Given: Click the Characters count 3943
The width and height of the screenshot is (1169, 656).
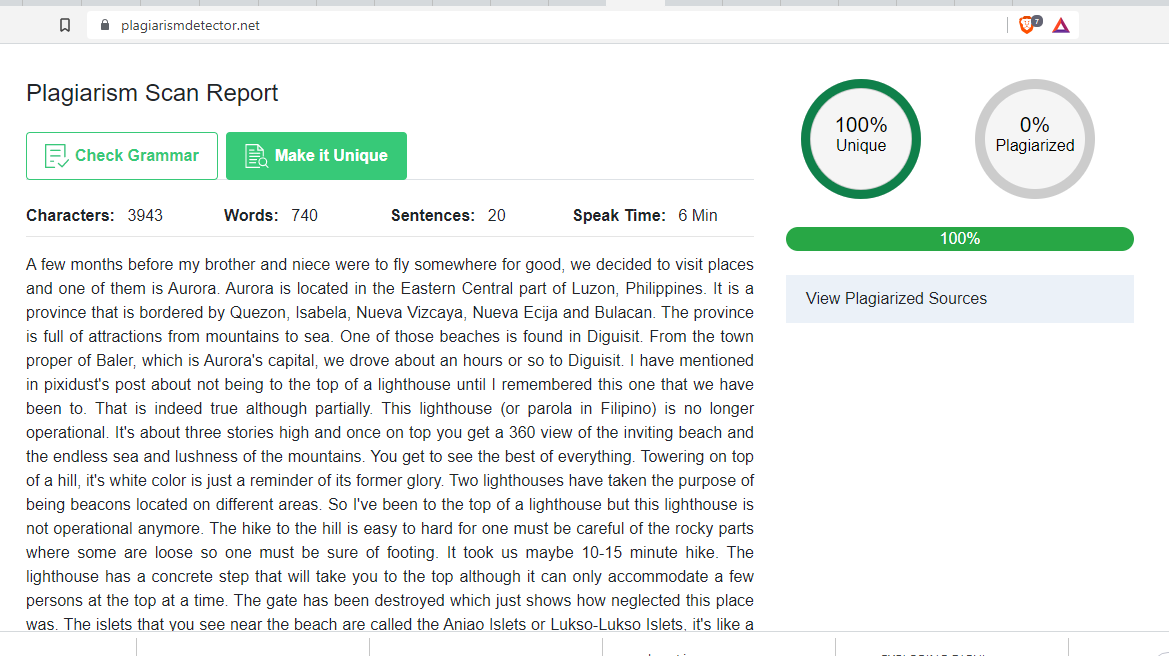Looking at the screenshot, I should (x=145, y=215).
